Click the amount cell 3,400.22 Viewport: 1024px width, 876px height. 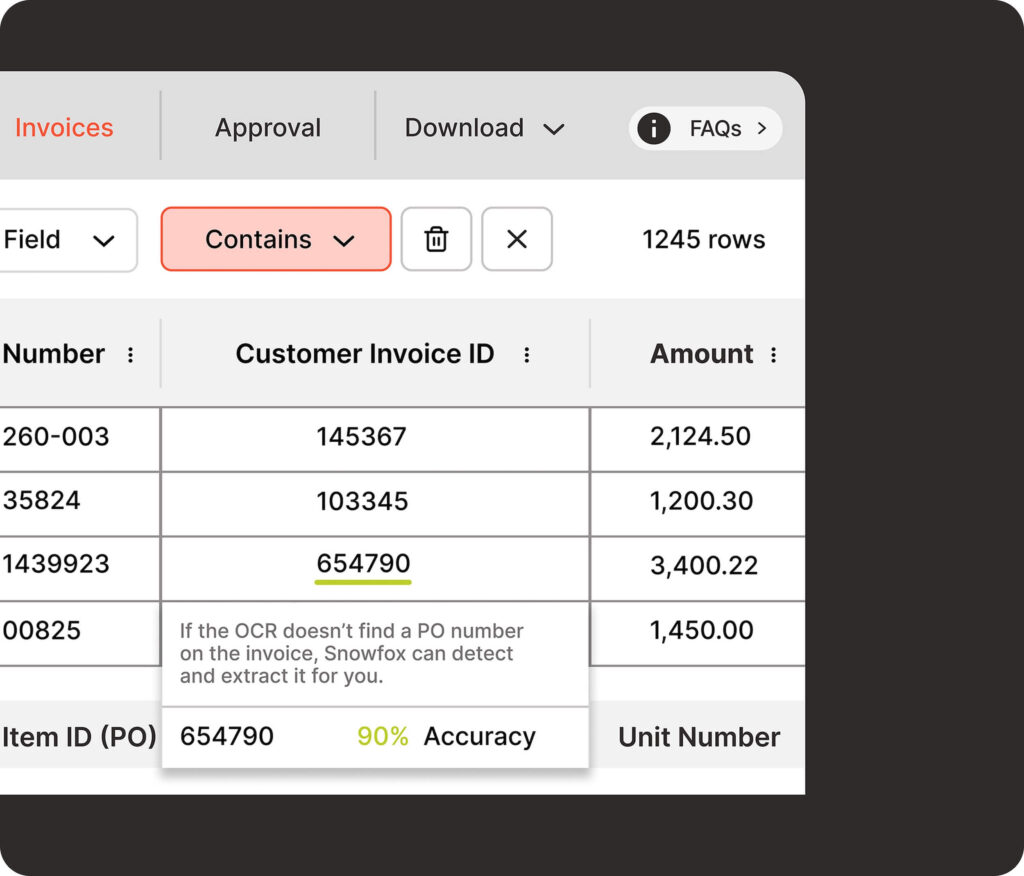click(x=704, y=566)
